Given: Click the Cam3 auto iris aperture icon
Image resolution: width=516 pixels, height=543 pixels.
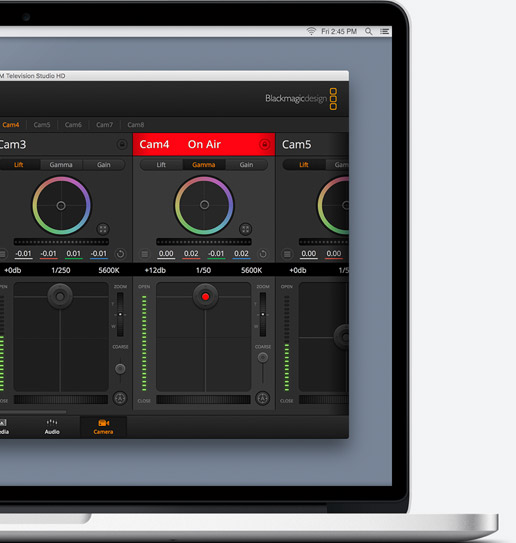Looking at the screenshot, I should coord(120,398).
